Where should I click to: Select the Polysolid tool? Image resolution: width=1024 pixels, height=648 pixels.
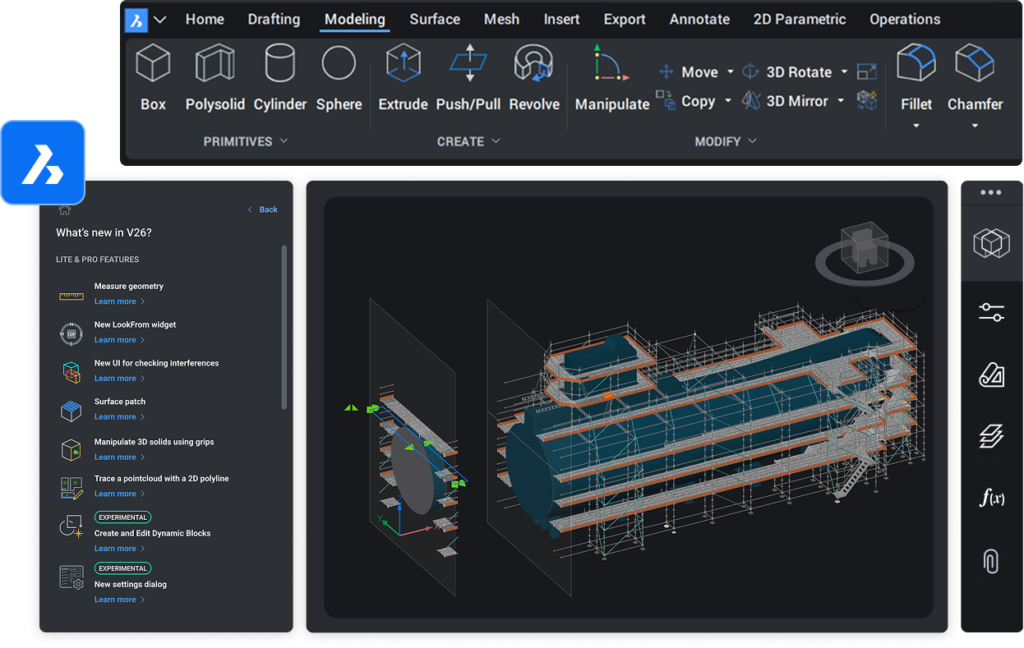(x=214, y=77)
